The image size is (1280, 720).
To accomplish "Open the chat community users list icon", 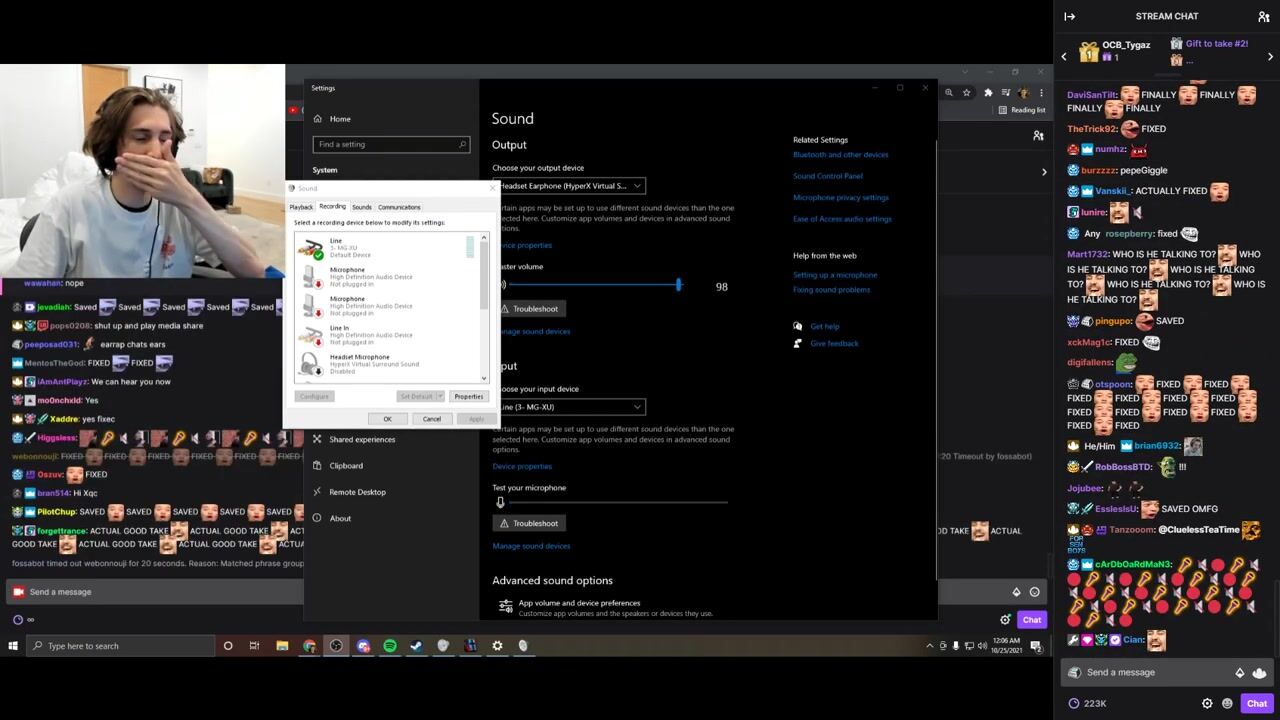I will [x=1263, y=16].
